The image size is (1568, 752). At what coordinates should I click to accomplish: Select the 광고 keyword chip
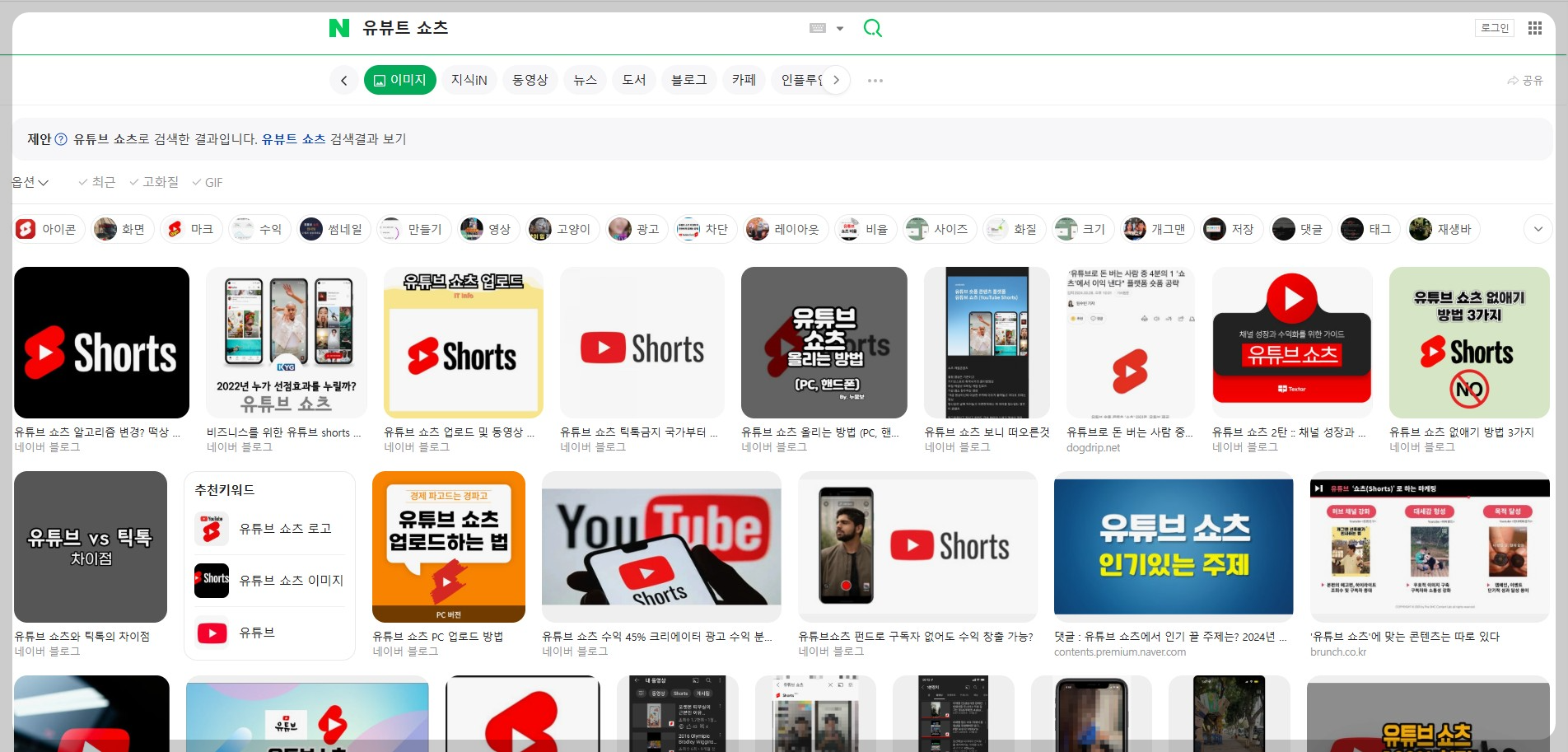[x=637, y=229]
